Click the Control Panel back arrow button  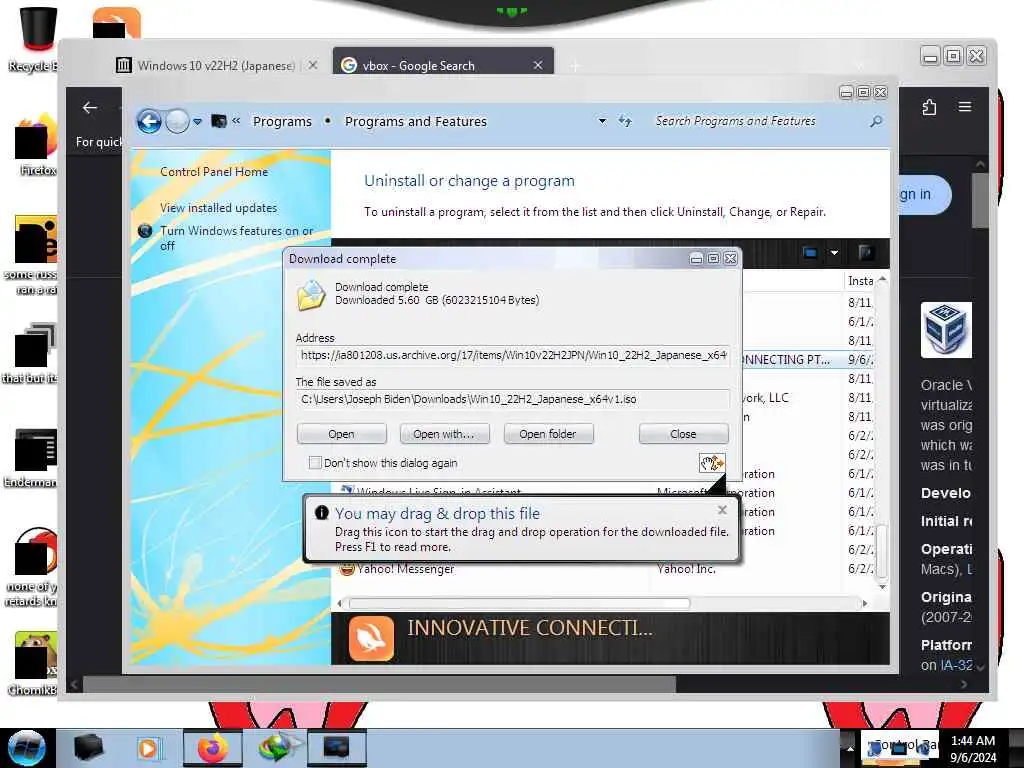(150, 121)
